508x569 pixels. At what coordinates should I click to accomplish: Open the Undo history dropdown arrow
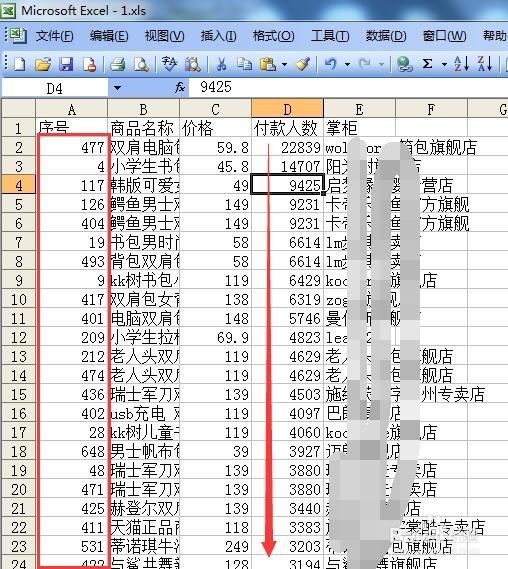pyautogui.click(x=347, y=65)
